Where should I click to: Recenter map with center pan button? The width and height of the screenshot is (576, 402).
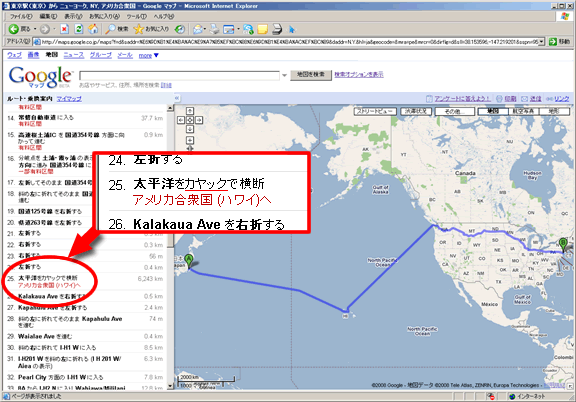pos(190,120)
